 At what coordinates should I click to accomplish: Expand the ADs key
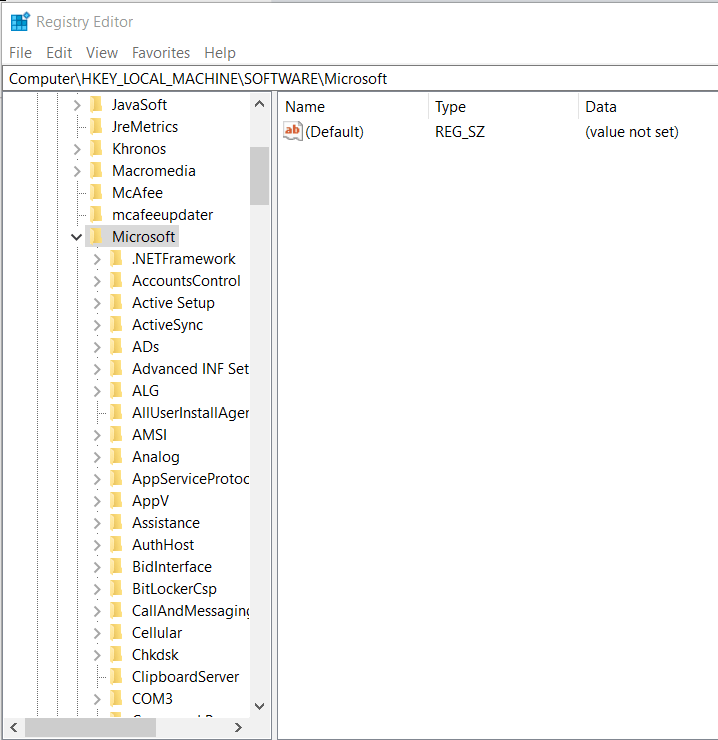(97, 347)
